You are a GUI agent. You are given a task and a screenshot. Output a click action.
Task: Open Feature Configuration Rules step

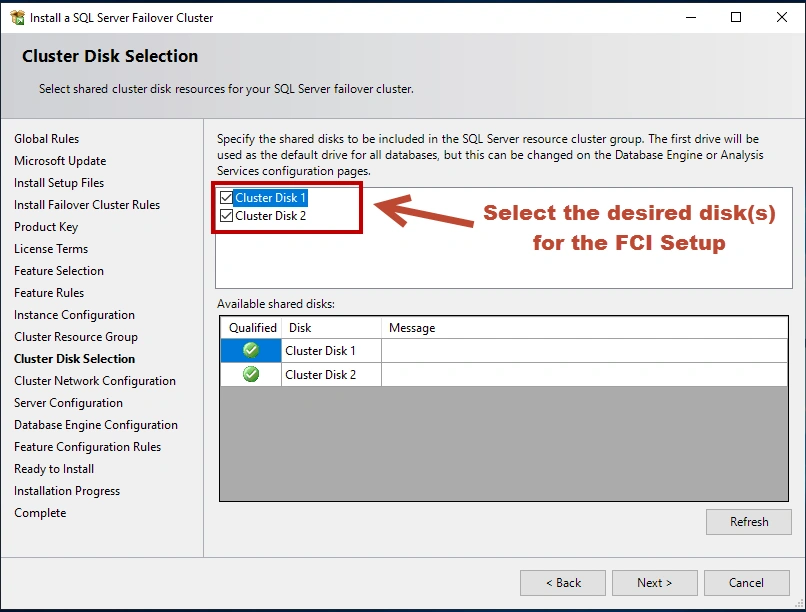click(87, 447)
